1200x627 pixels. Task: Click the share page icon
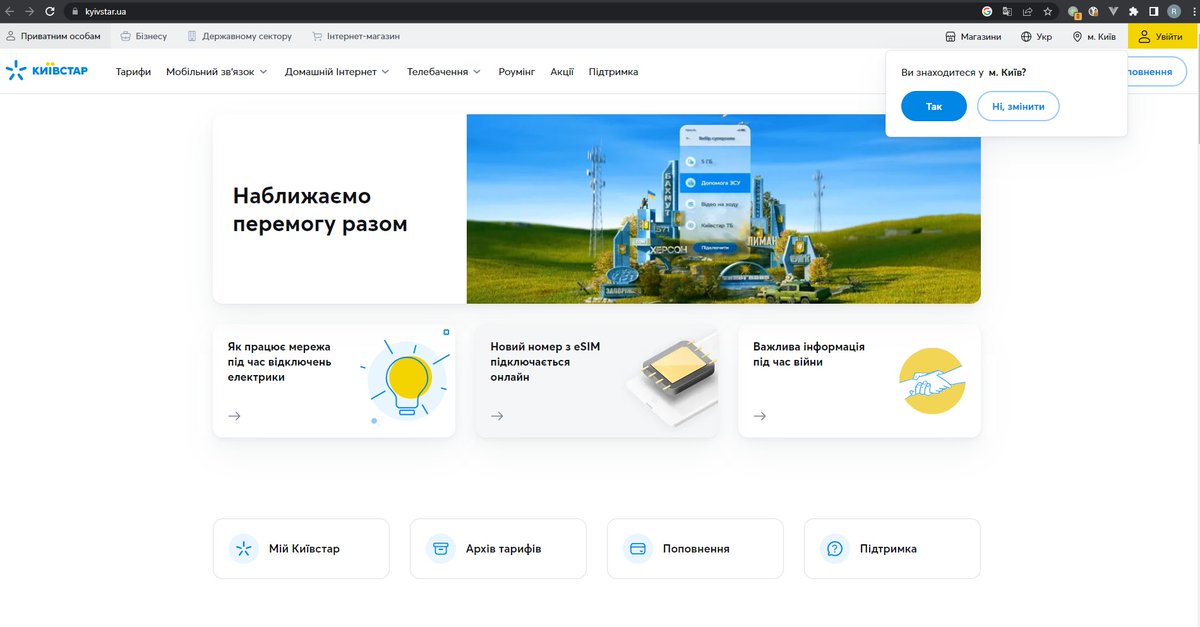[1027, 11]
